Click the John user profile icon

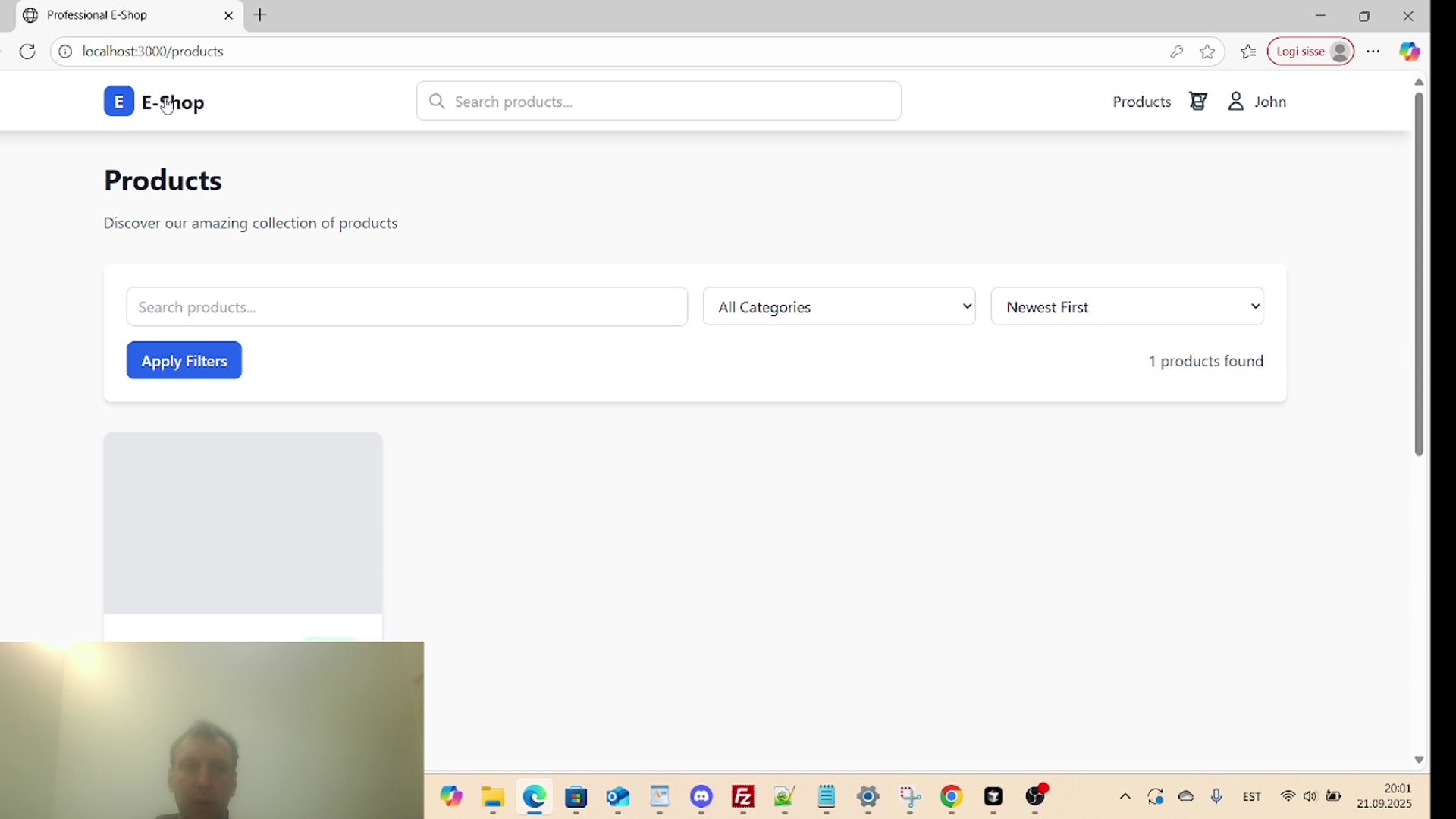coord(1236,102)
